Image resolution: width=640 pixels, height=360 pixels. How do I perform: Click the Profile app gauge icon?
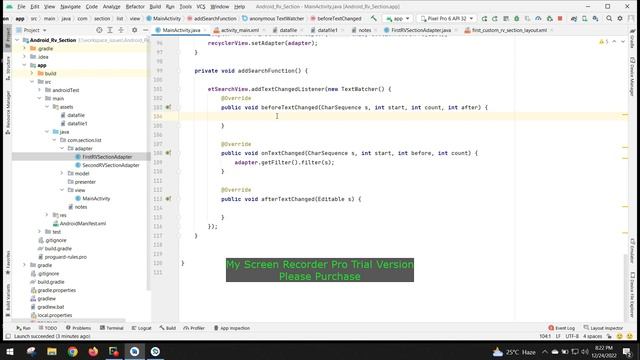point(538,18)
